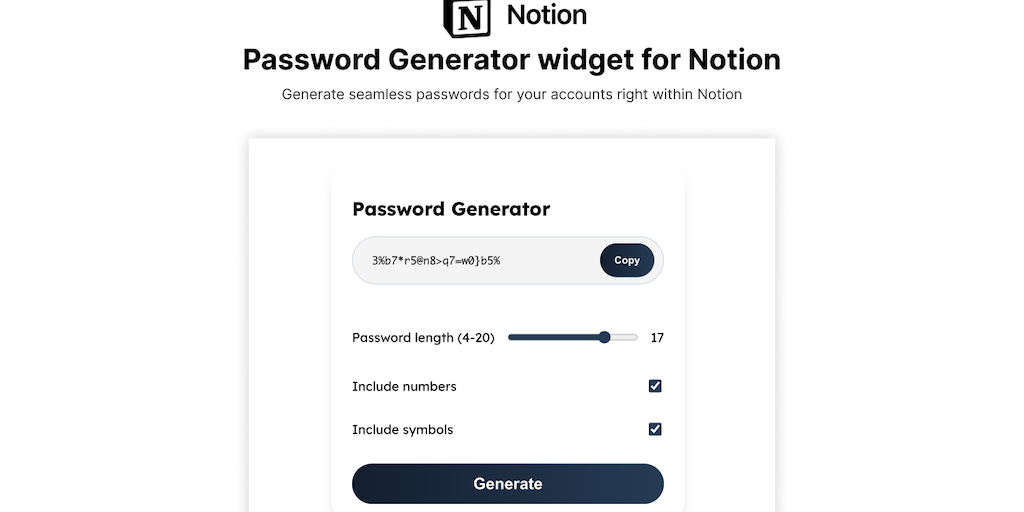Click the Copy button
Image resolution: width=1024 pixels, height=512 pixels.
click(x=627, y=260)
